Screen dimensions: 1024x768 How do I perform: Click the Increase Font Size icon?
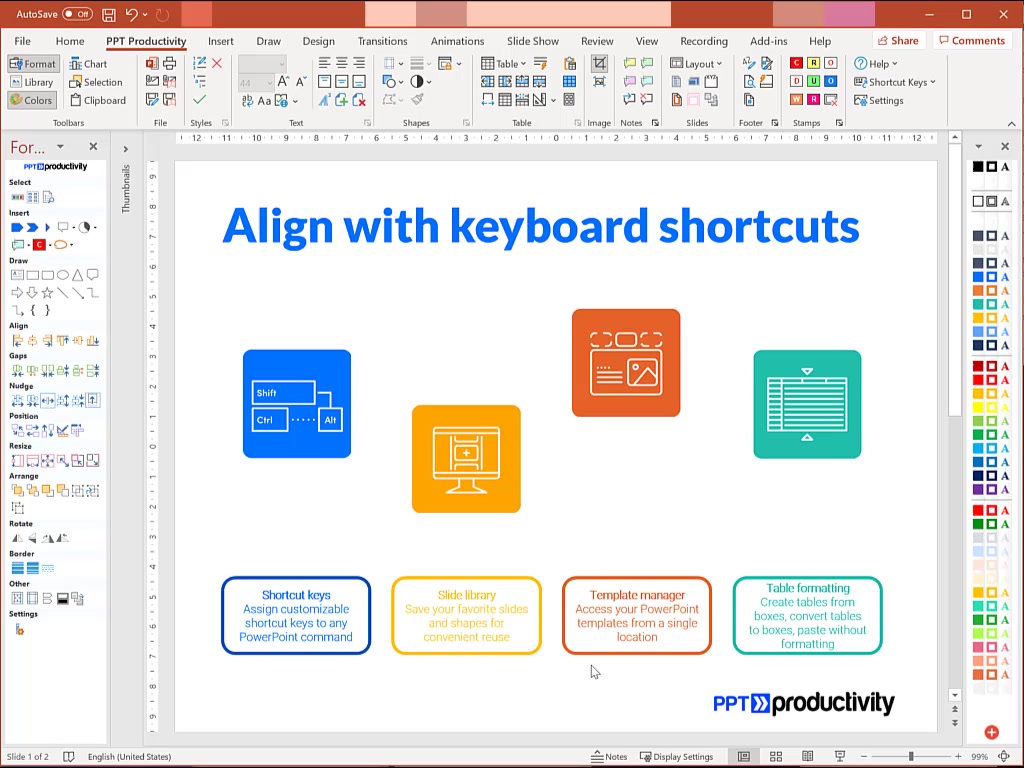(x=283, y=82)
